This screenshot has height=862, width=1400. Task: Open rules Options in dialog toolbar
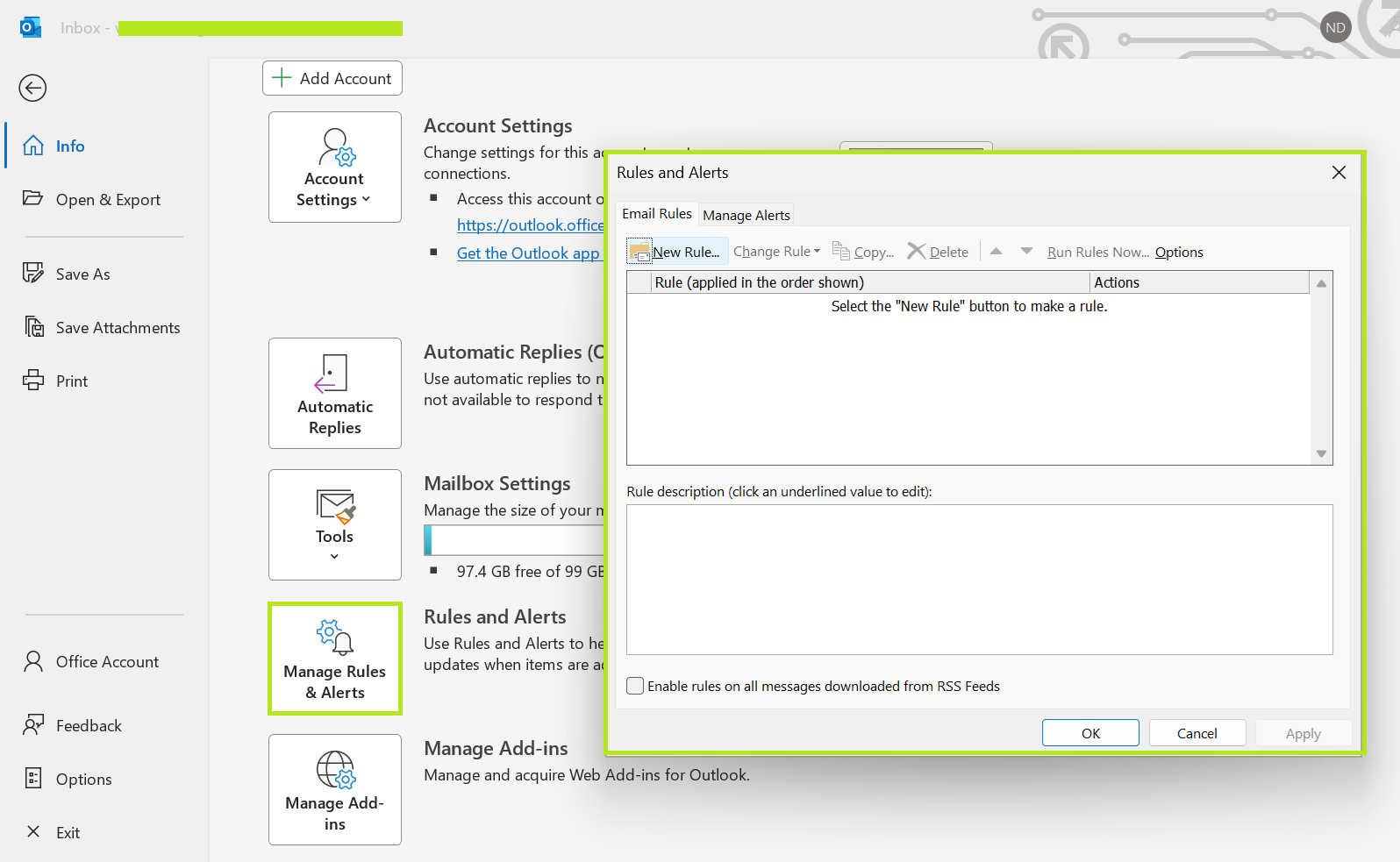click(x=1179, y=253)
